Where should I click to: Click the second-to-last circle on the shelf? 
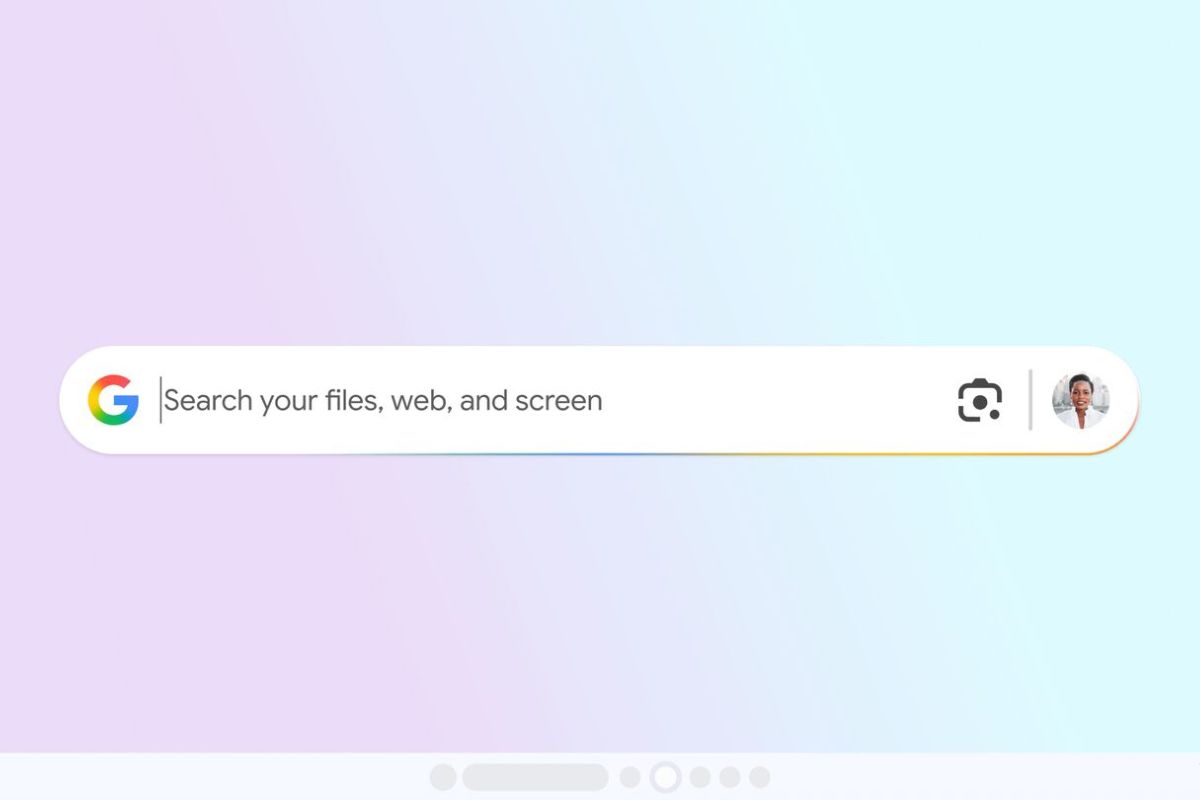(x=730, y=777)
